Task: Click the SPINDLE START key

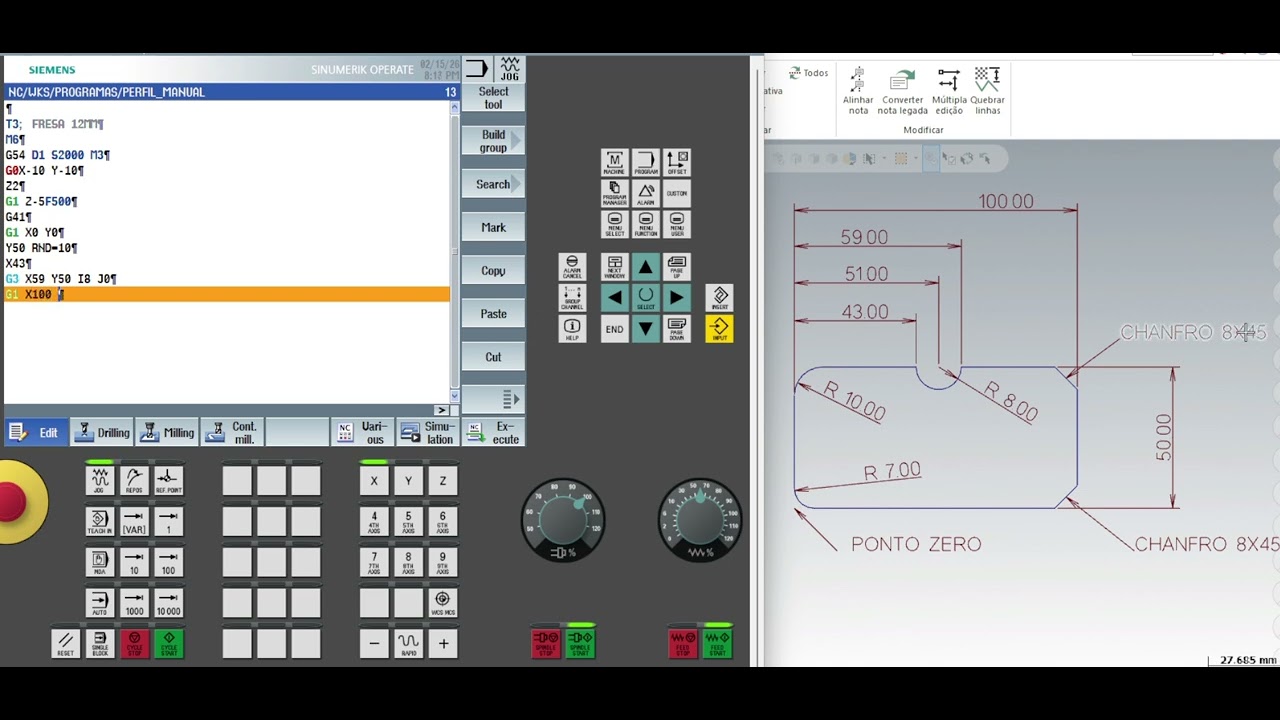Action: 580,643
